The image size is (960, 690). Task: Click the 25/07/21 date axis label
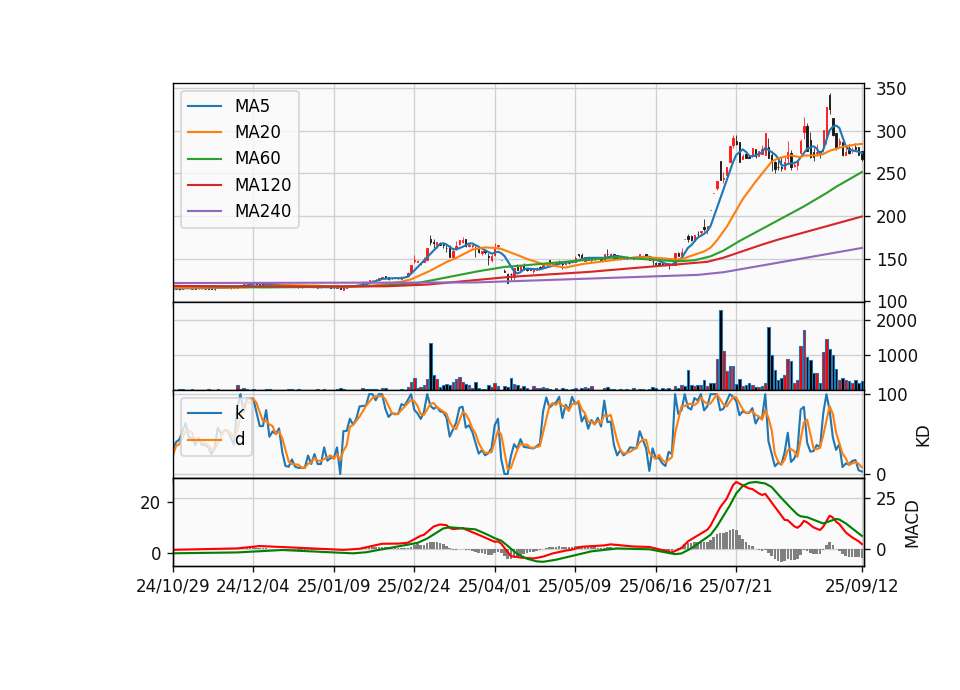point(736,586)
